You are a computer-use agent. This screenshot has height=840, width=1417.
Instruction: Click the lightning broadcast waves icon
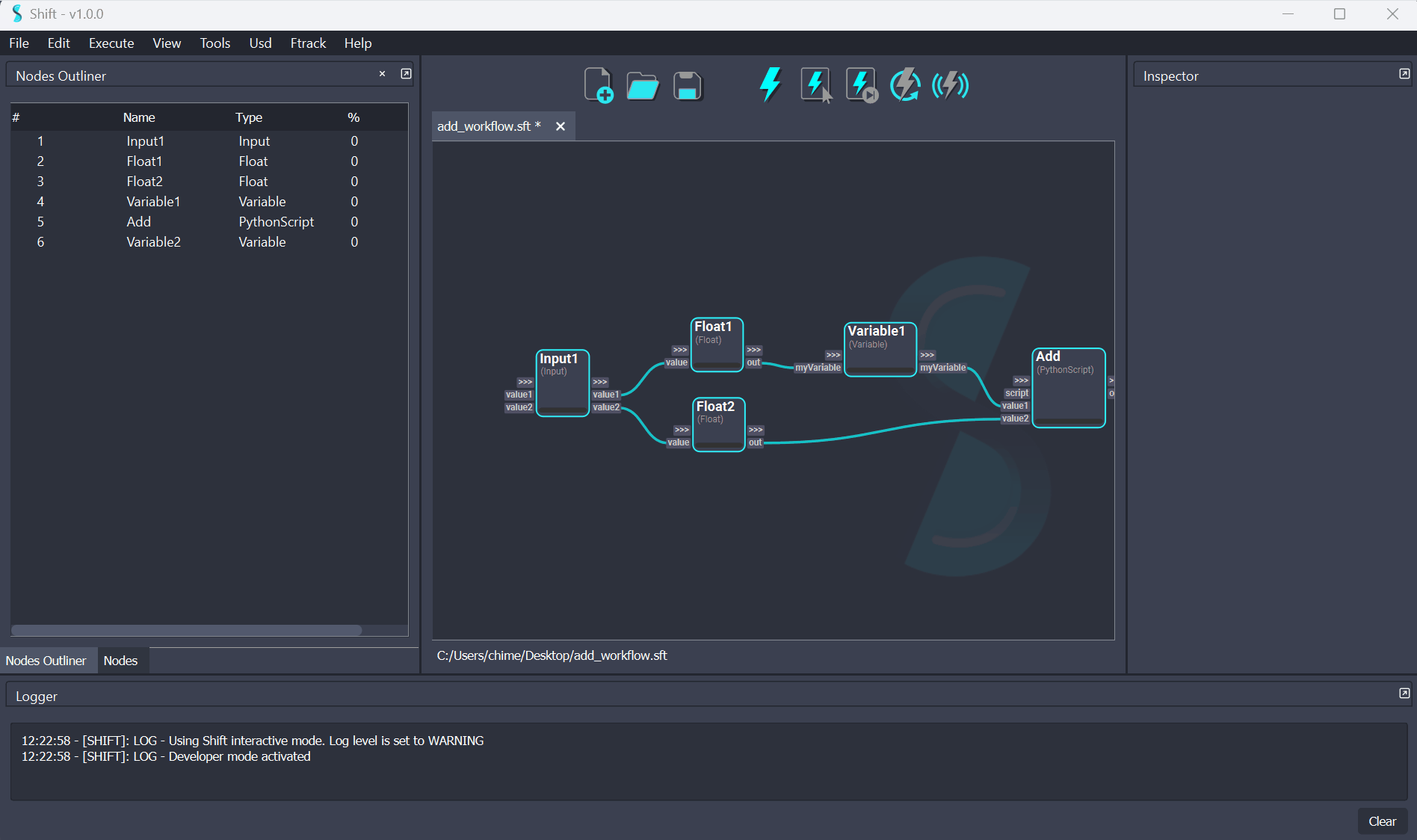pyautogui.click(x=950, y=84)
